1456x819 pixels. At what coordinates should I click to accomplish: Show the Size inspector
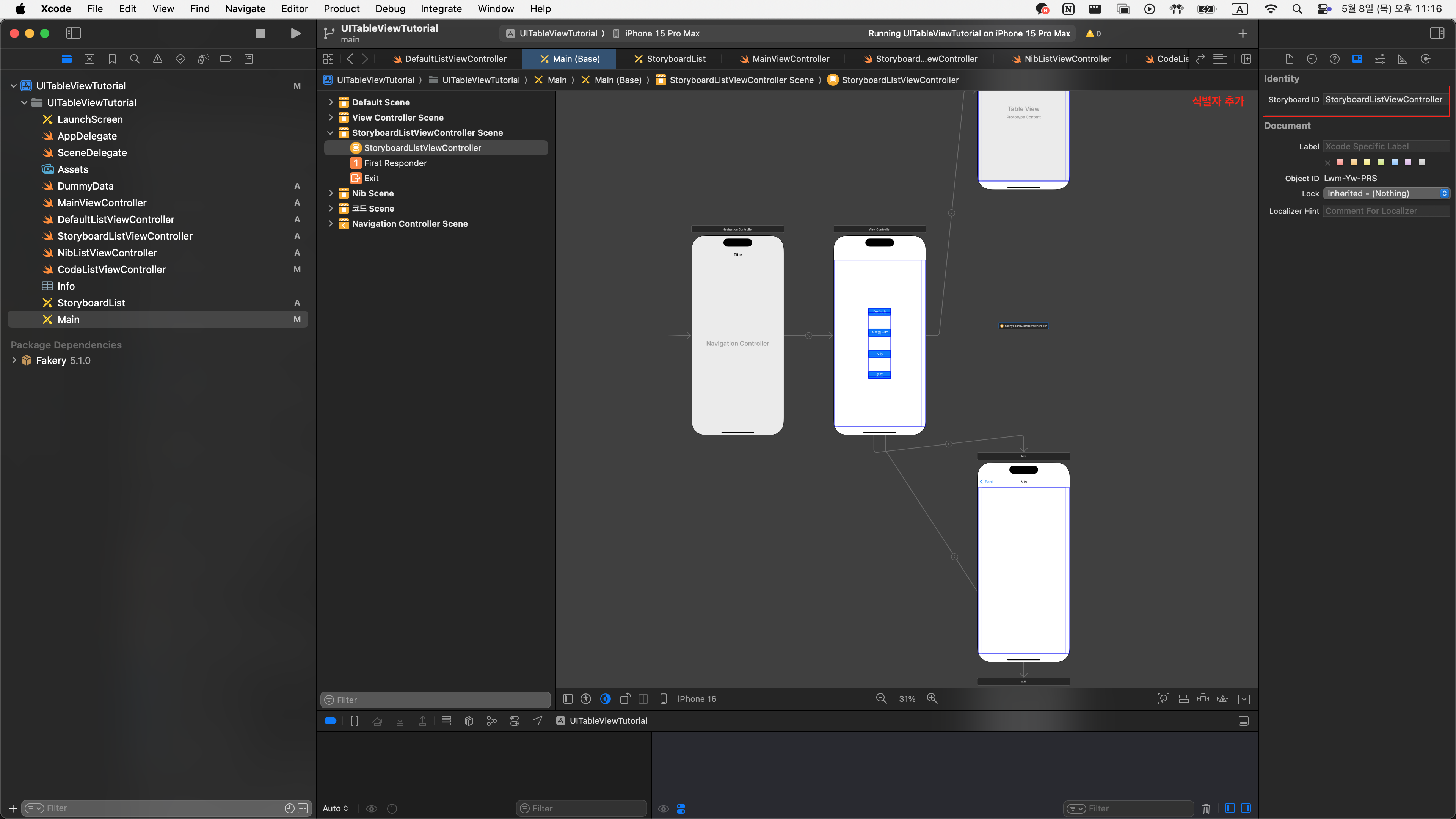click(1402, 59)
